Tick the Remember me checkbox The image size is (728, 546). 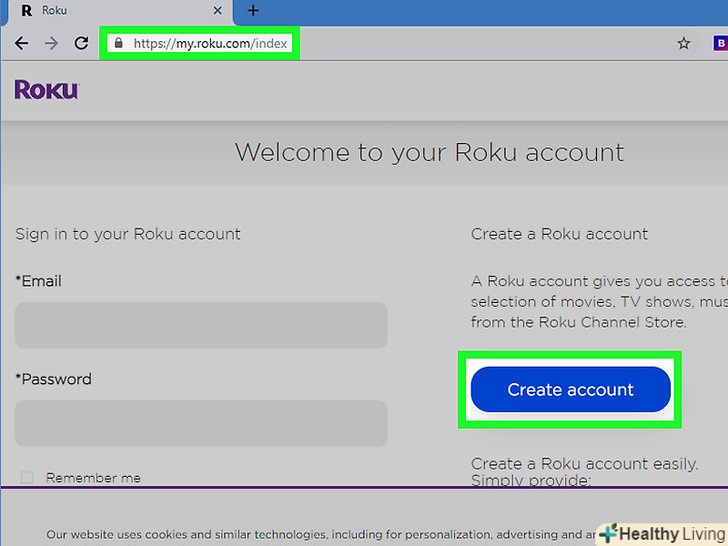pyautogui.click(x=27, y=478)
